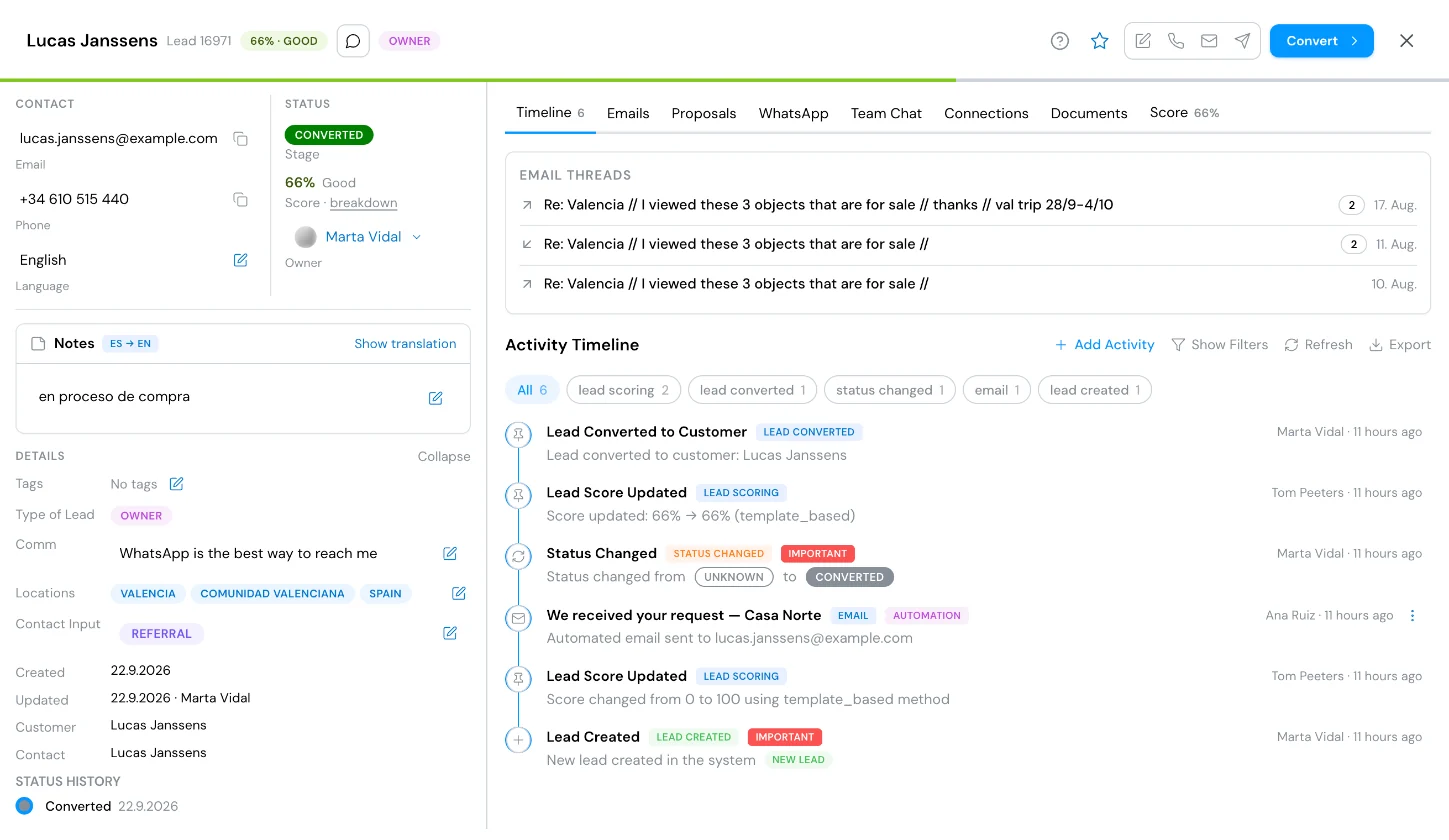Viewport: 1449px width, 840px height.
Task: Switch to the Emails tab
Action: pos(628,114)
